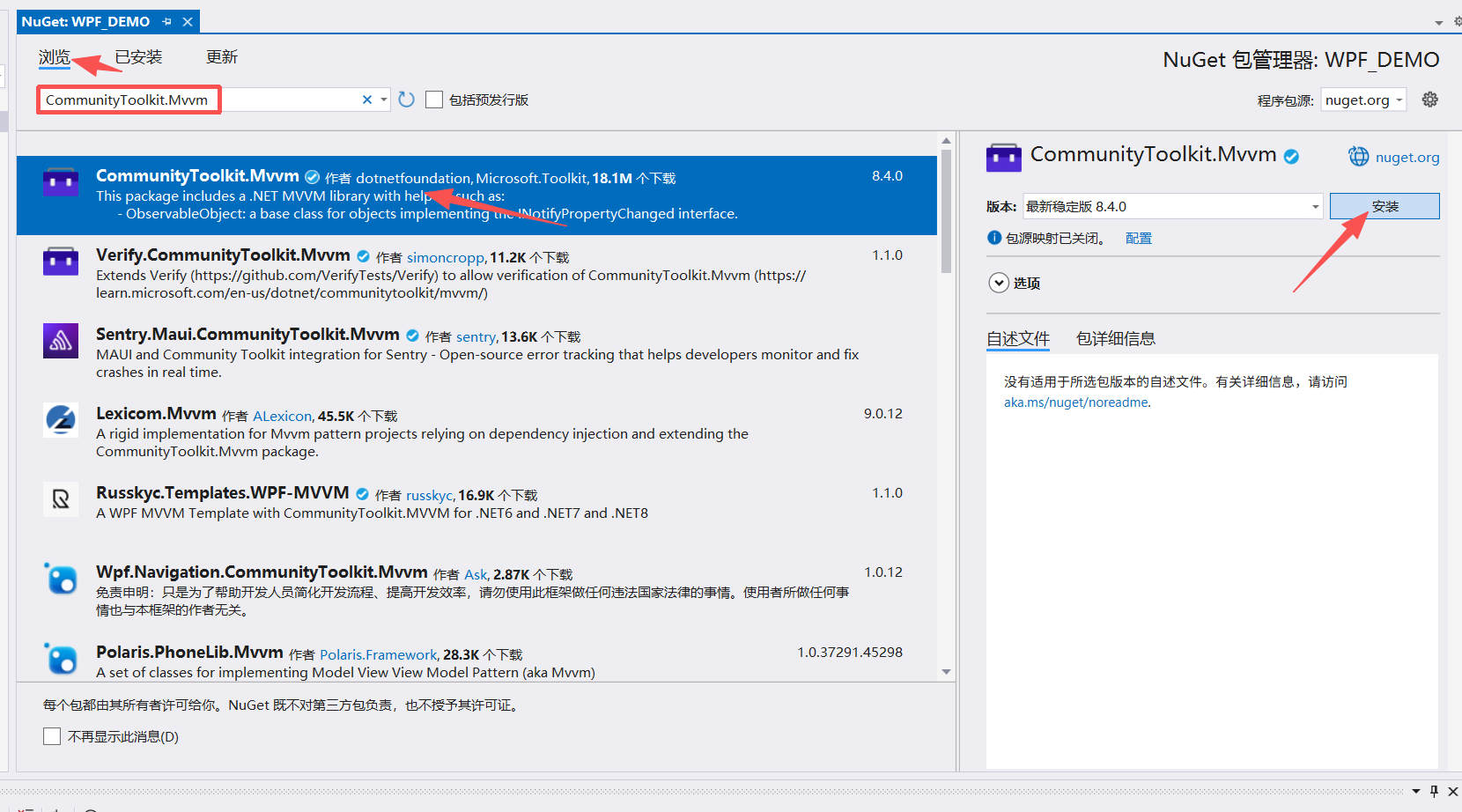Switch to the 浏览 tab
The width and height of the screenshot is (1462, 812).
tap(55, 57)
